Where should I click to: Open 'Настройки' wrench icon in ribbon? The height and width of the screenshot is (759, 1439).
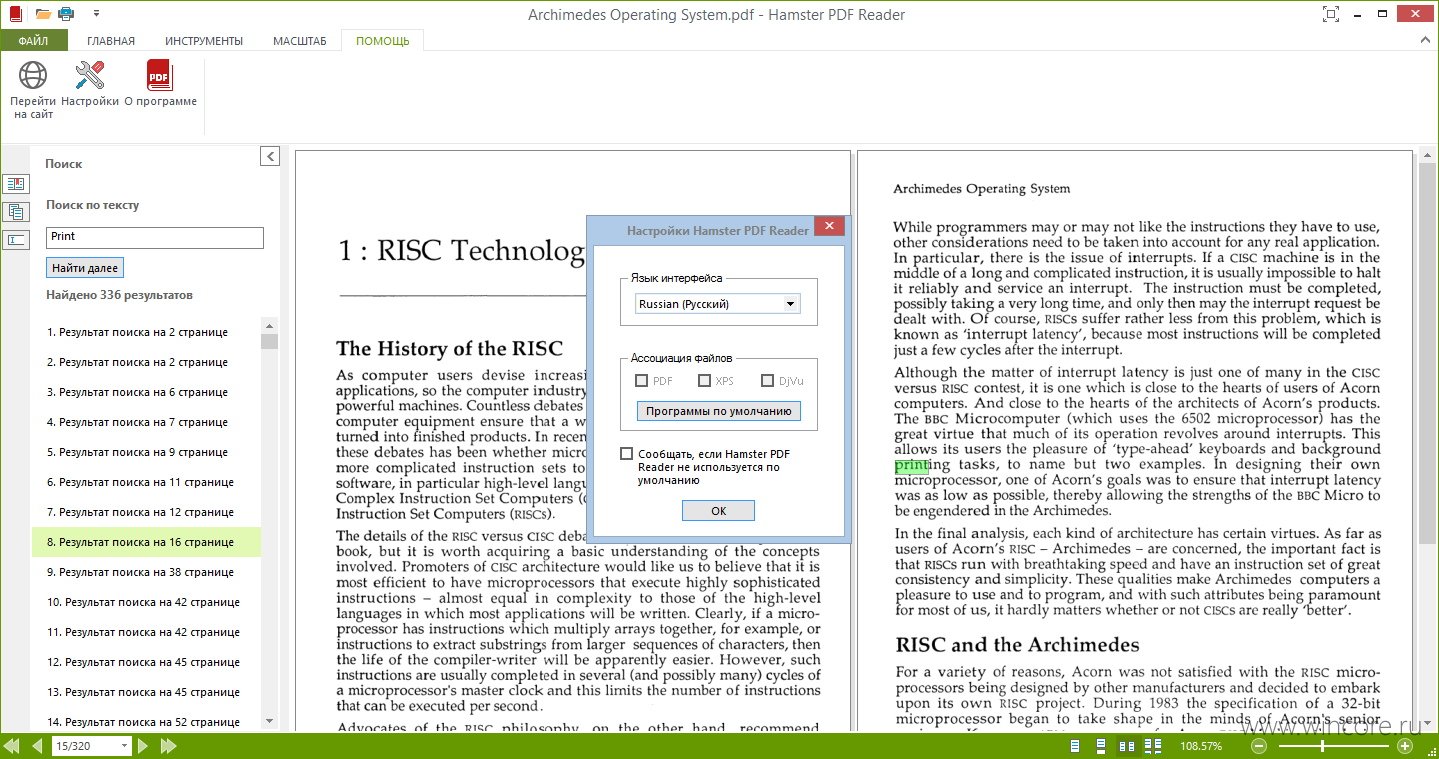pos(90,76)
